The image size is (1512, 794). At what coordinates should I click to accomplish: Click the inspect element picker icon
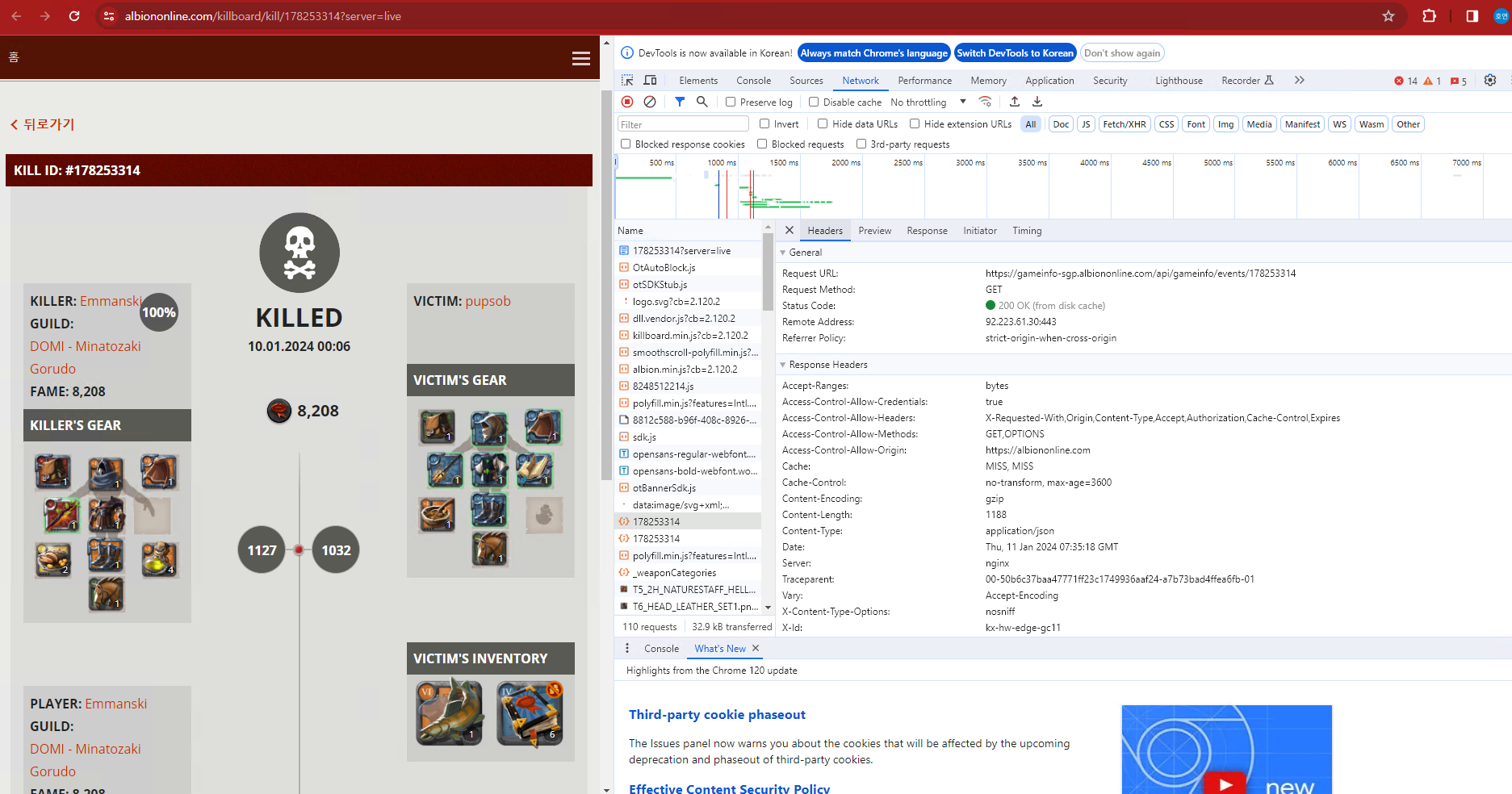627,81
